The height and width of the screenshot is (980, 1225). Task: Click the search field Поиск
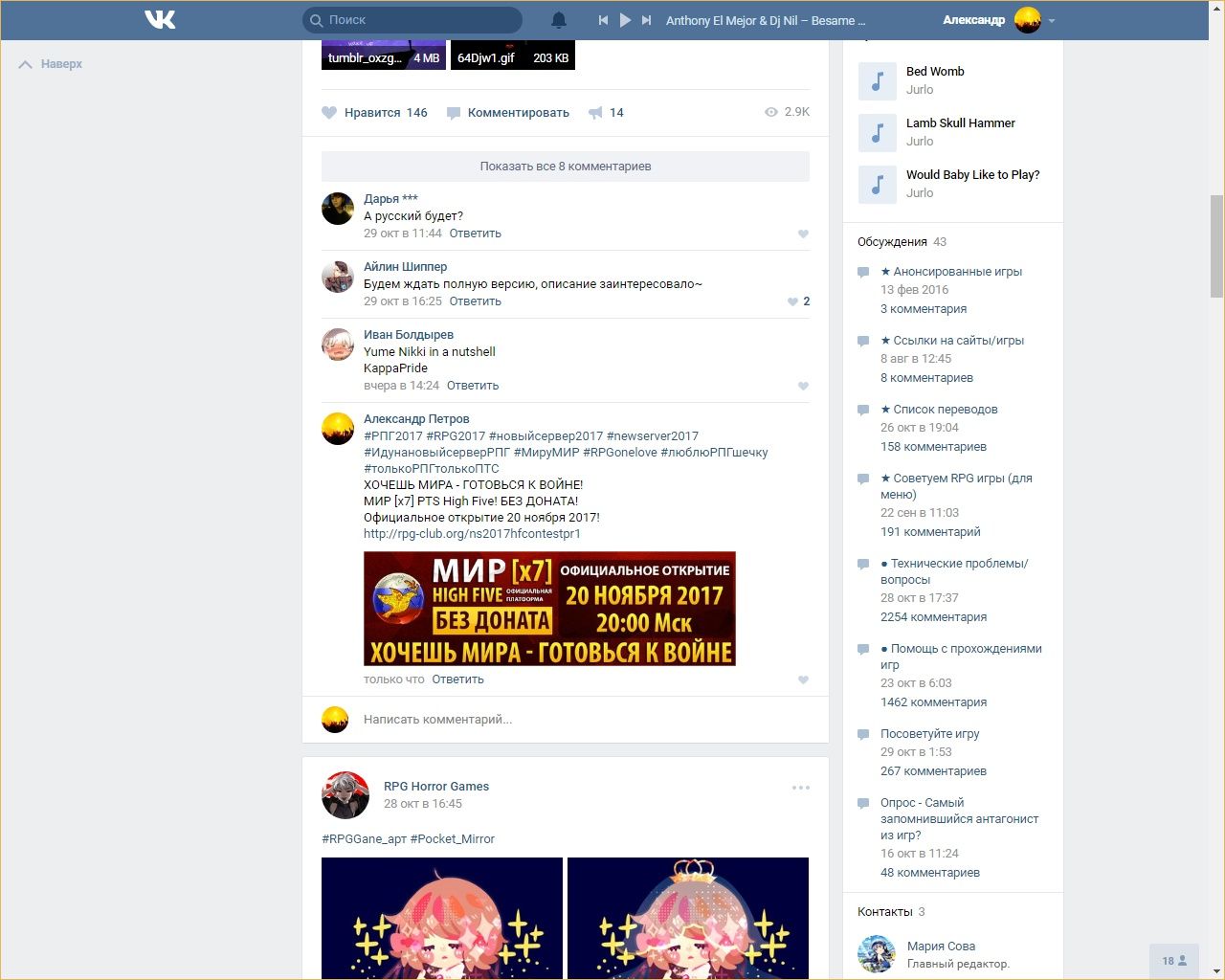(412, 20)
